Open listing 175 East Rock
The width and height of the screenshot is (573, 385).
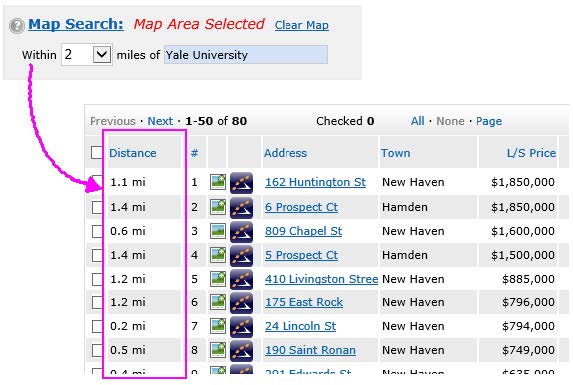304,302
